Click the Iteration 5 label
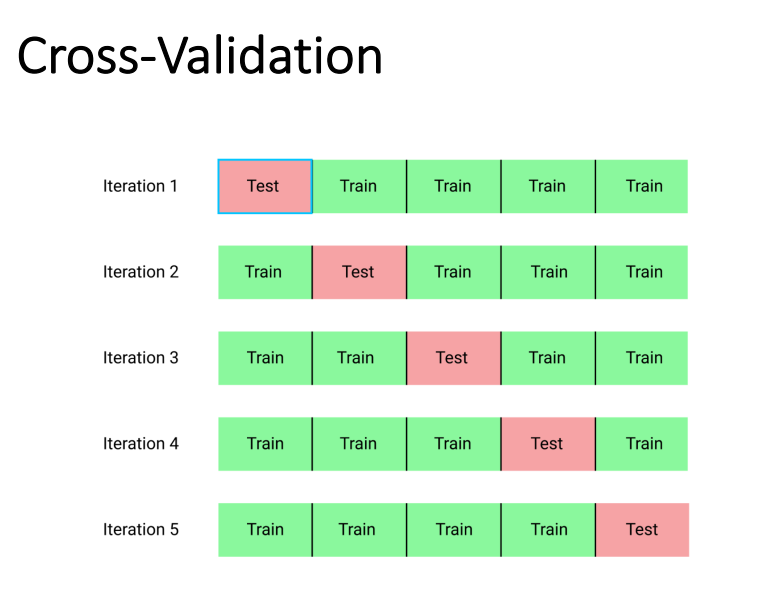This screenshot has width=760, height=598. (x=140, y=530)
